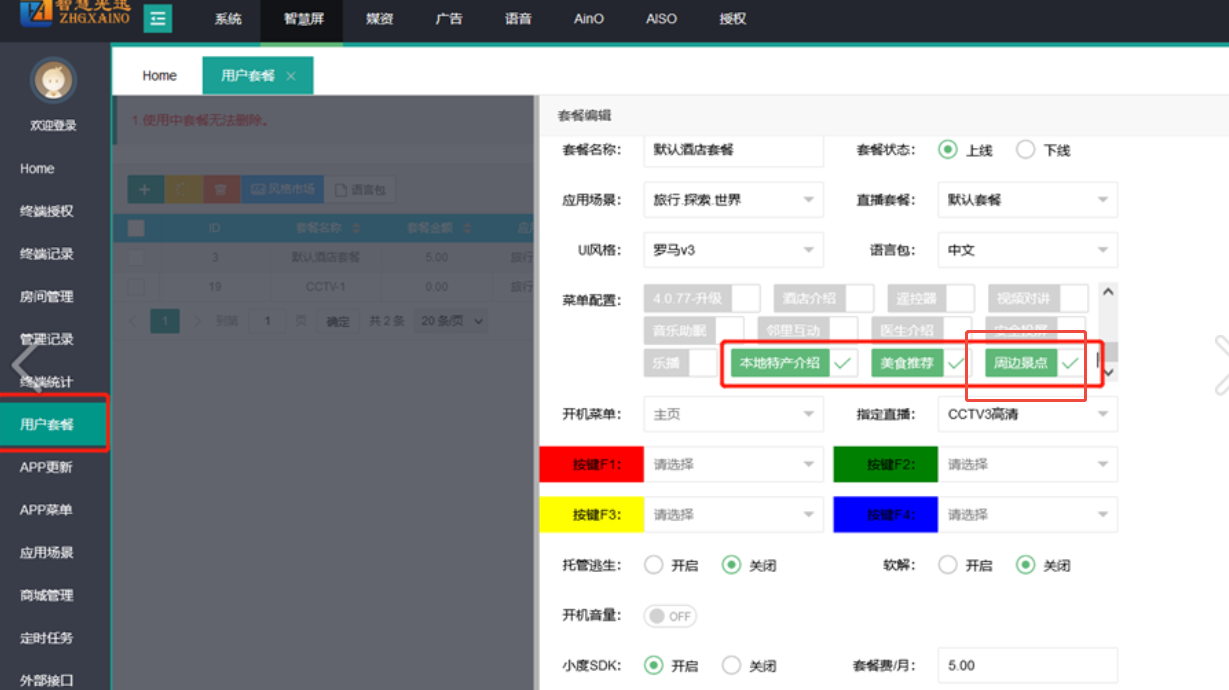Viewport: 1229px width, 690px height.
Task: Select 开启 radio for 小度SDK
Action: (653, 665)
